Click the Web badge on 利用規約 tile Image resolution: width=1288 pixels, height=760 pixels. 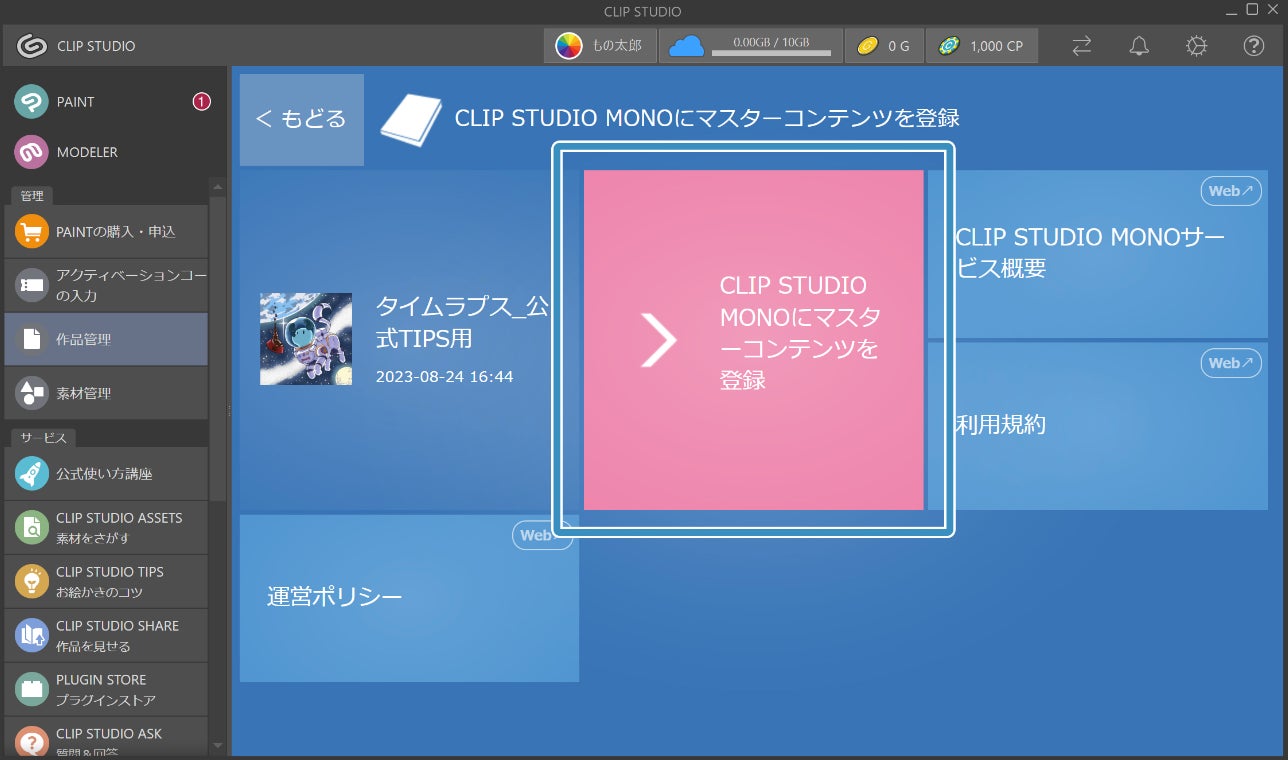tap(1231, 363)
